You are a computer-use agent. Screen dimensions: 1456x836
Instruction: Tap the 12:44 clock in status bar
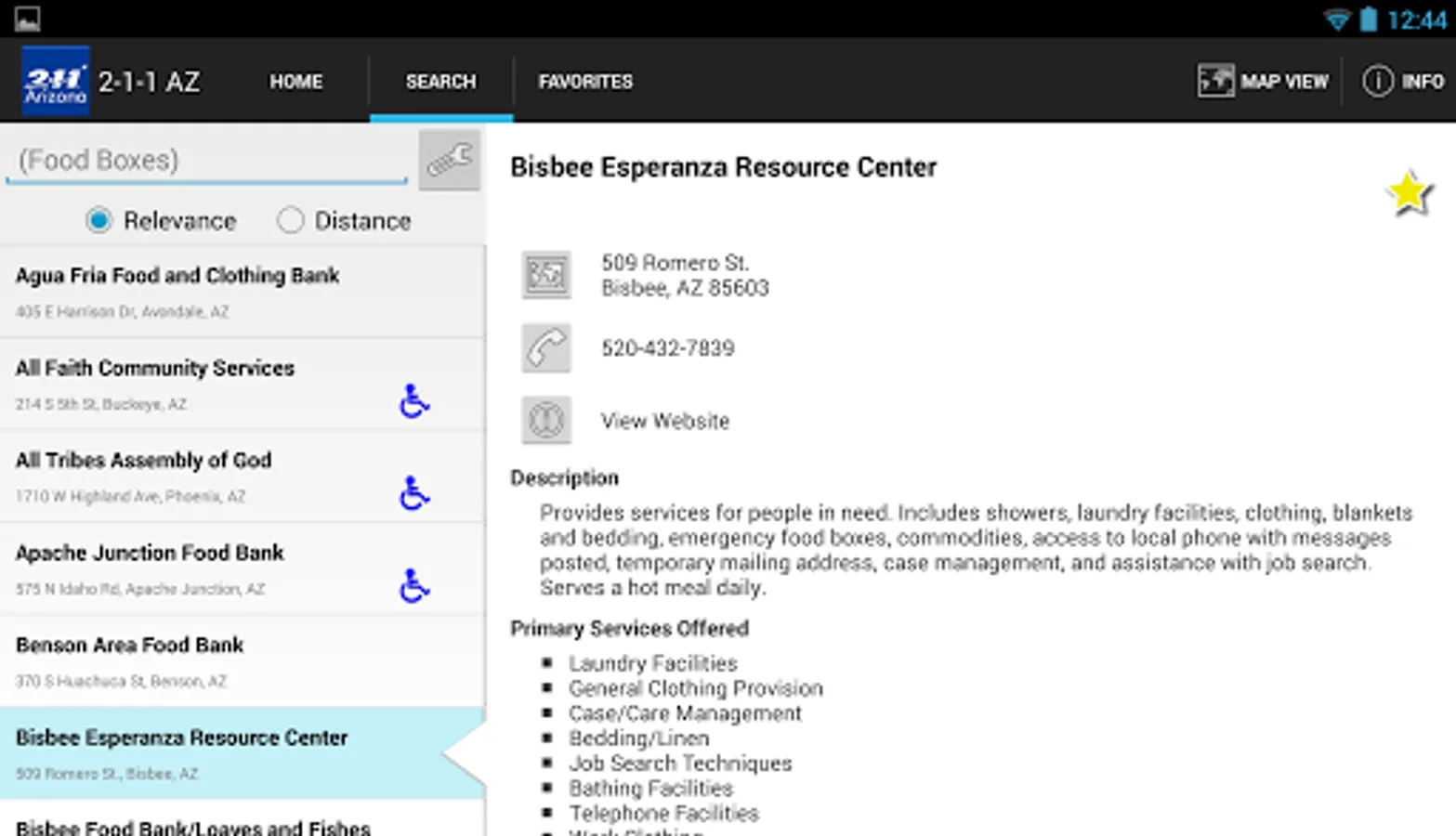pos(1417,20)
